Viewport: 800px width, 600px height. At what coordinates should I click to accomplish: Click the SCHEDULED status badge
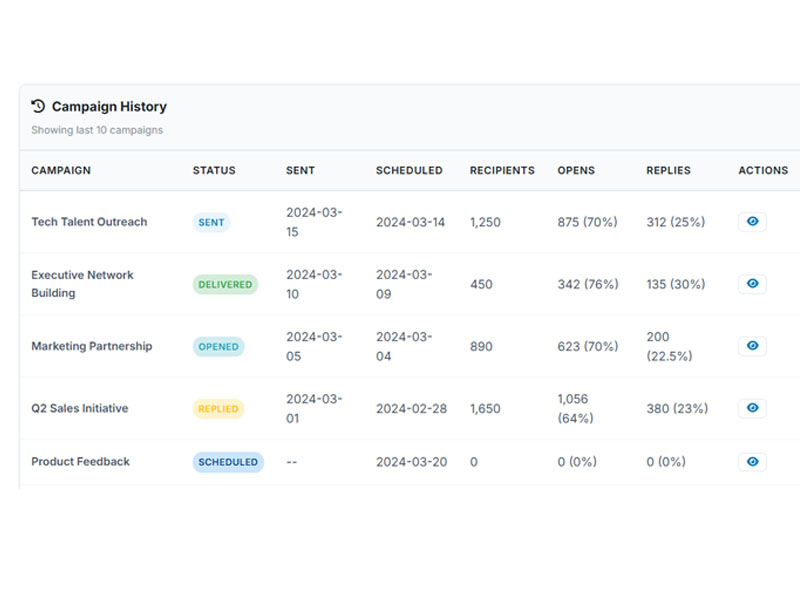click(228, 462)
